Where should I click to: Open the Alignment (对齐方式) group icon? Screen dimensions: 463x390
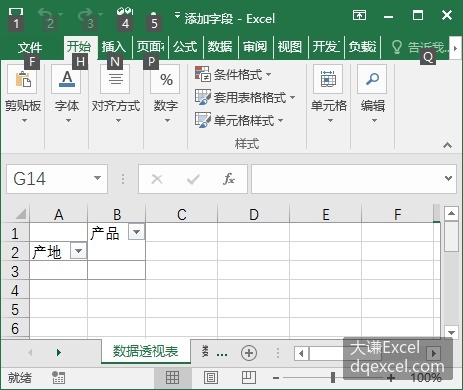tap(115, 79)
